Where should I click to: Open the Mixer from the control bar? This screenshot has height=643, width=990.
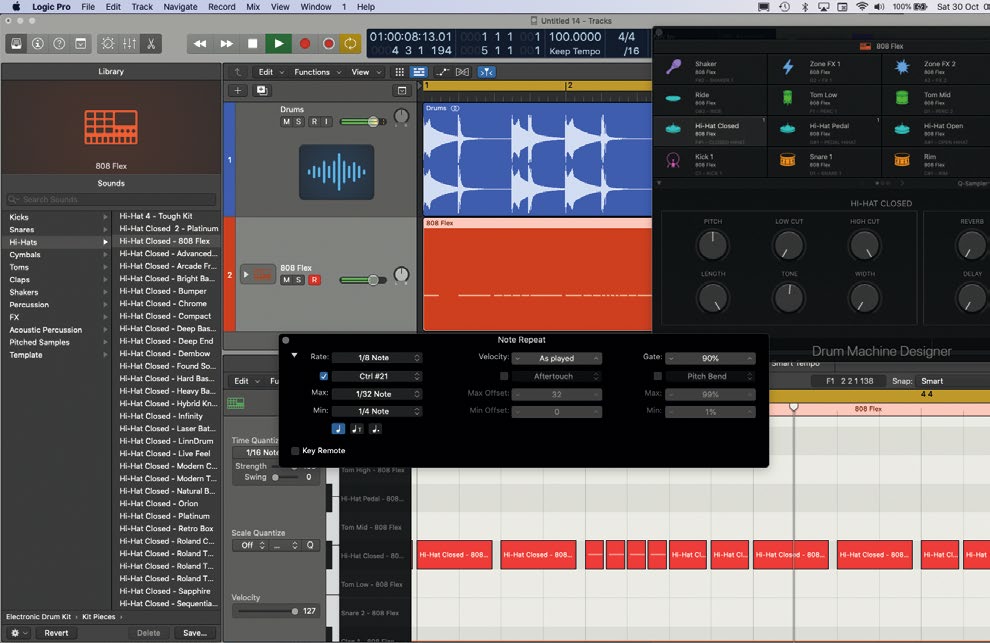tap(129, 44)
